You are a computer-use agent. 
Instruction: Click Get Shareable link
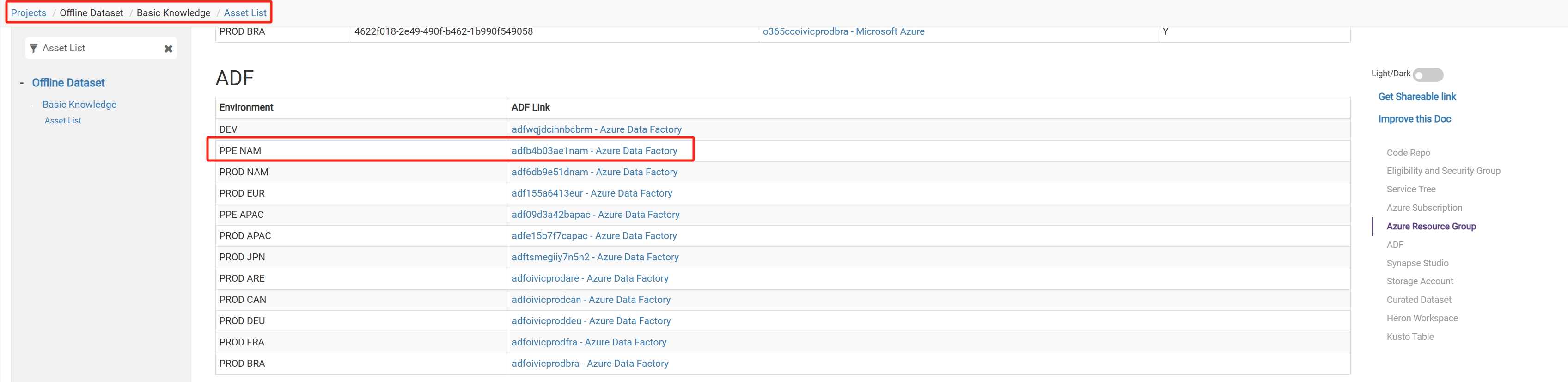1417,97
